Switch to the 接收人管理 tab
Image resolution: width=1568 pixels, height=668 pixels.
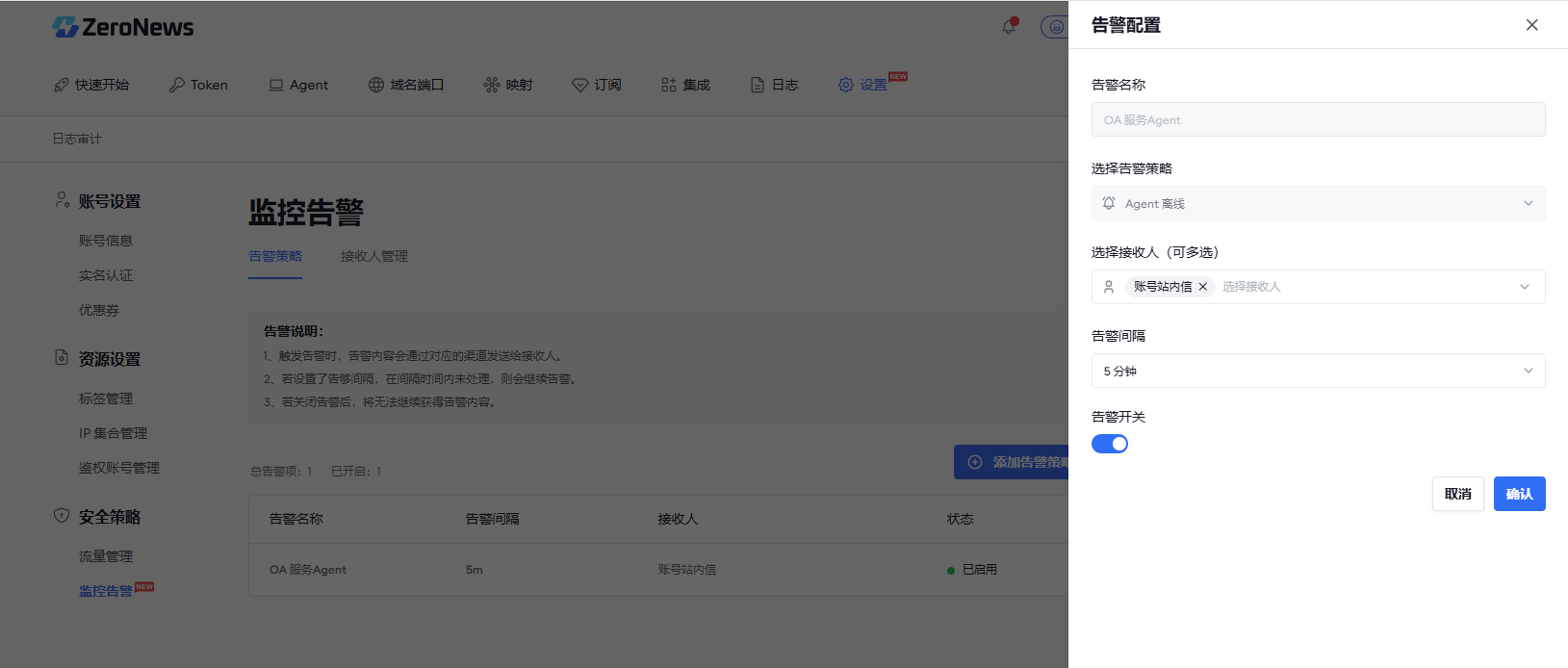(374, 256)
